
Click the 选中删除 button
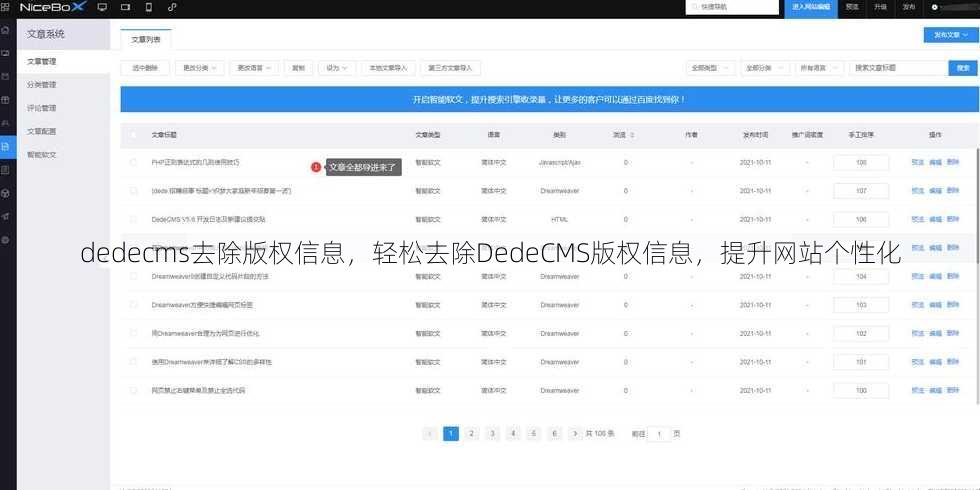[145, 68]
